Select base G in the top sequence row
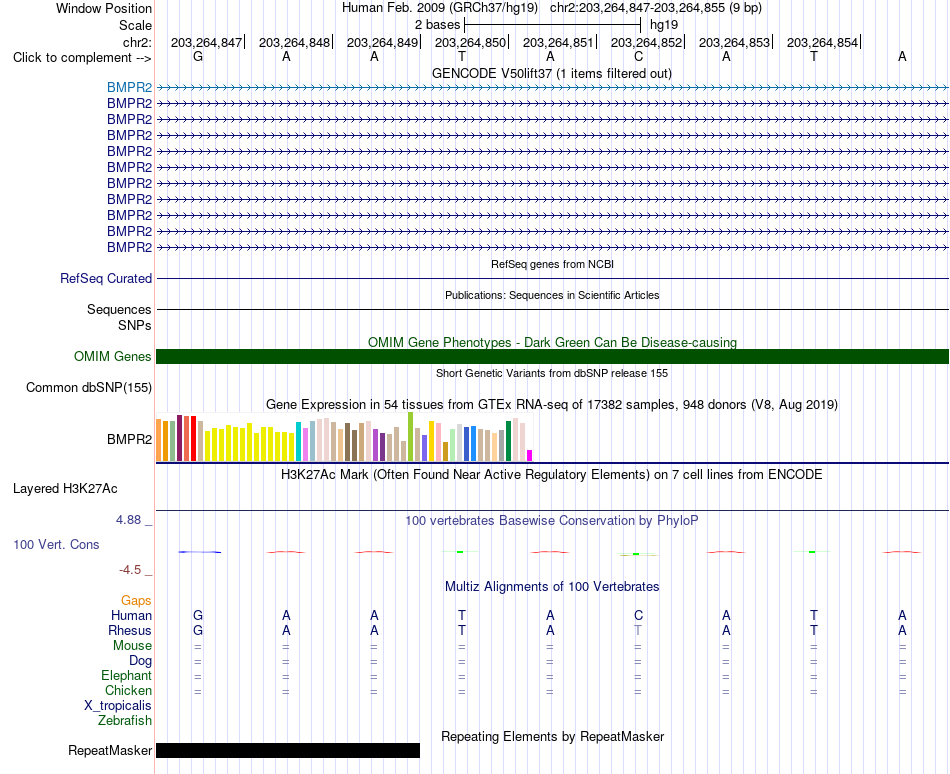 point(198,57)
